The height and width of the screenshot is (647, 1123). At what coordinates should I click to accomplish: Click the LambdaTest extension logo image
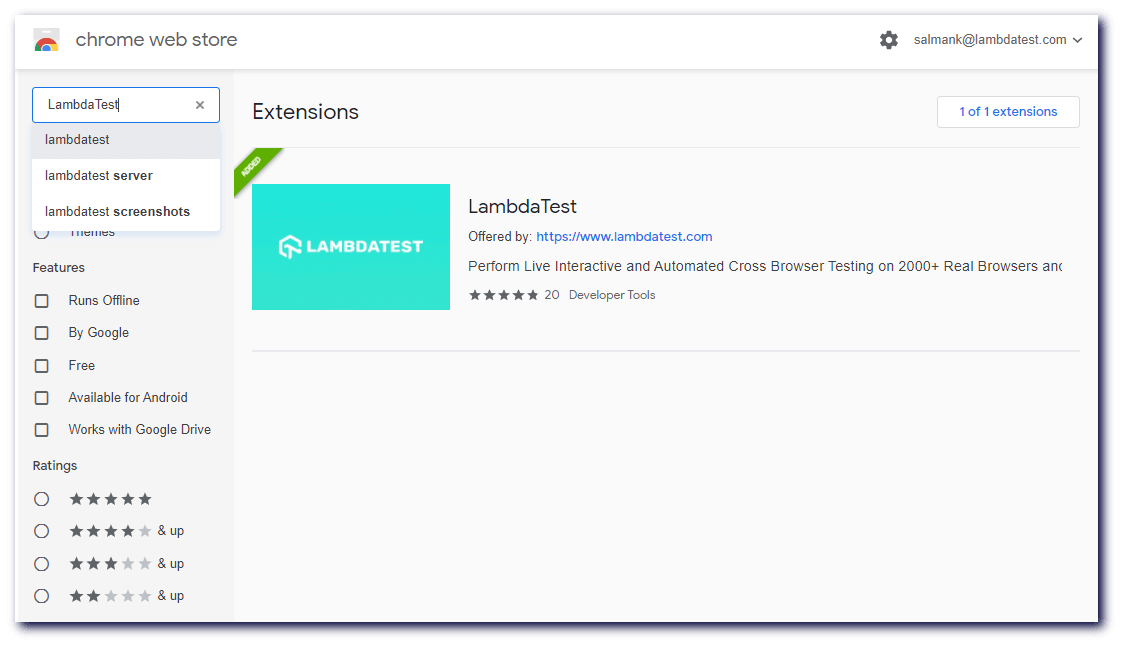(350, 247)
